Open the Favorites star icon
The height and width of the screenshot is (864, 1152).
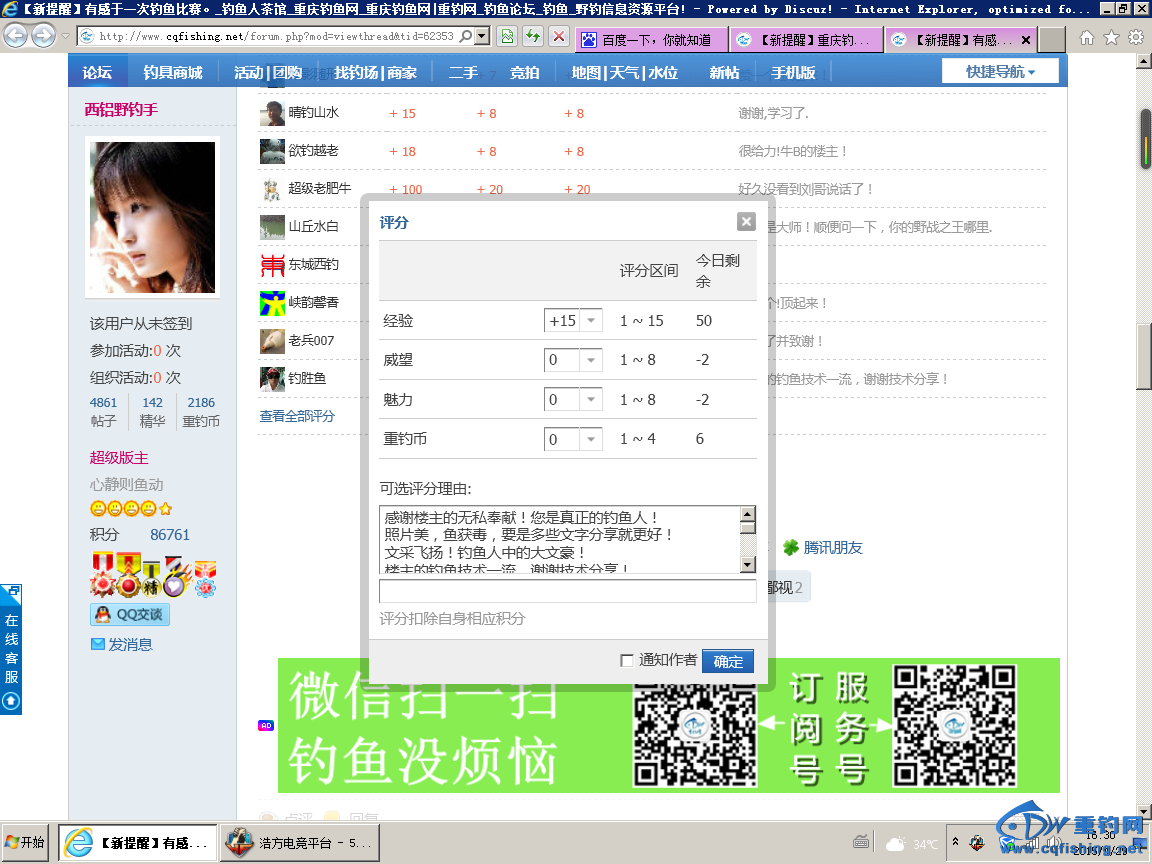point(1112,37)
